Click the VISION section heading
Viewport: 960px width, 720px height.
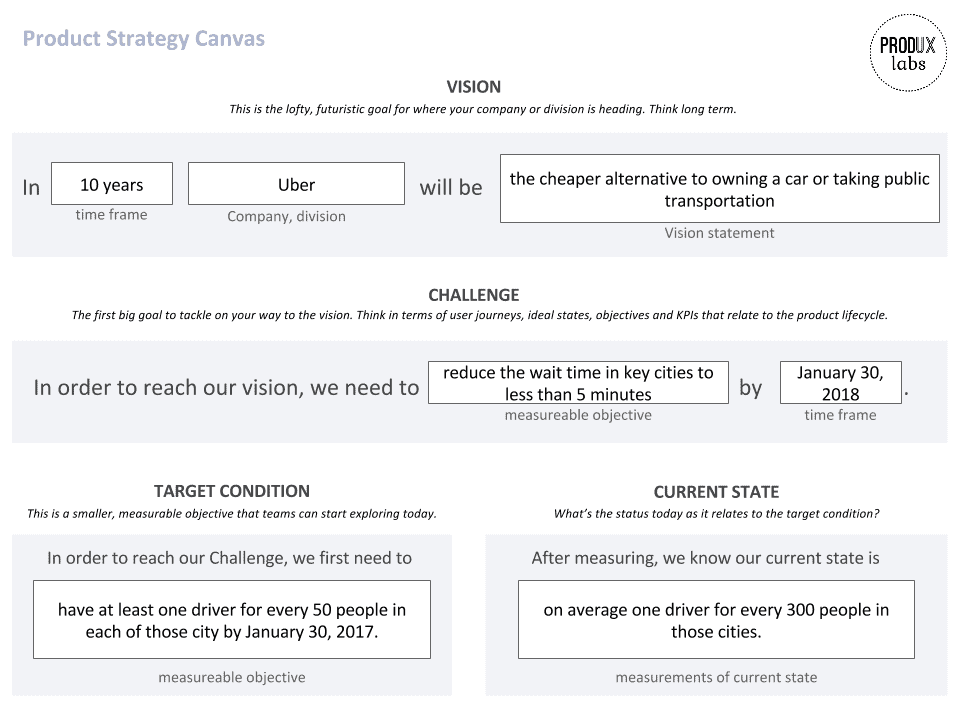click(x=473, y=87)
